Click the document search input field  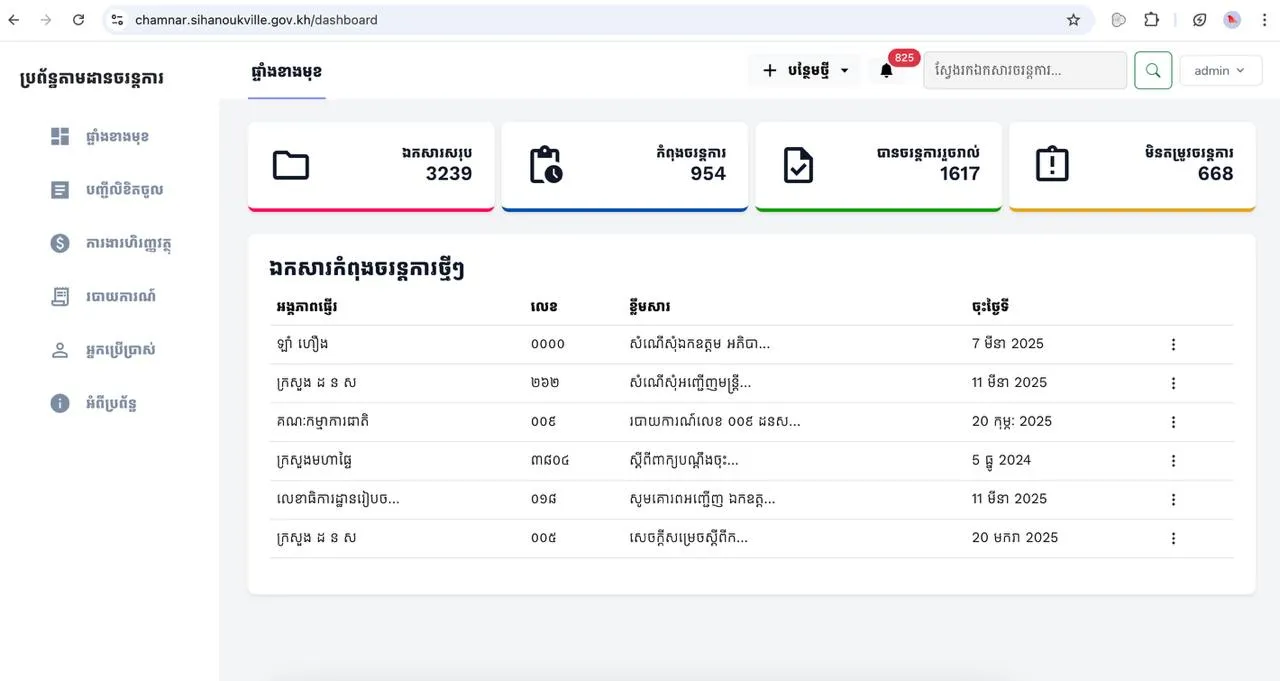coord(1024,71)
